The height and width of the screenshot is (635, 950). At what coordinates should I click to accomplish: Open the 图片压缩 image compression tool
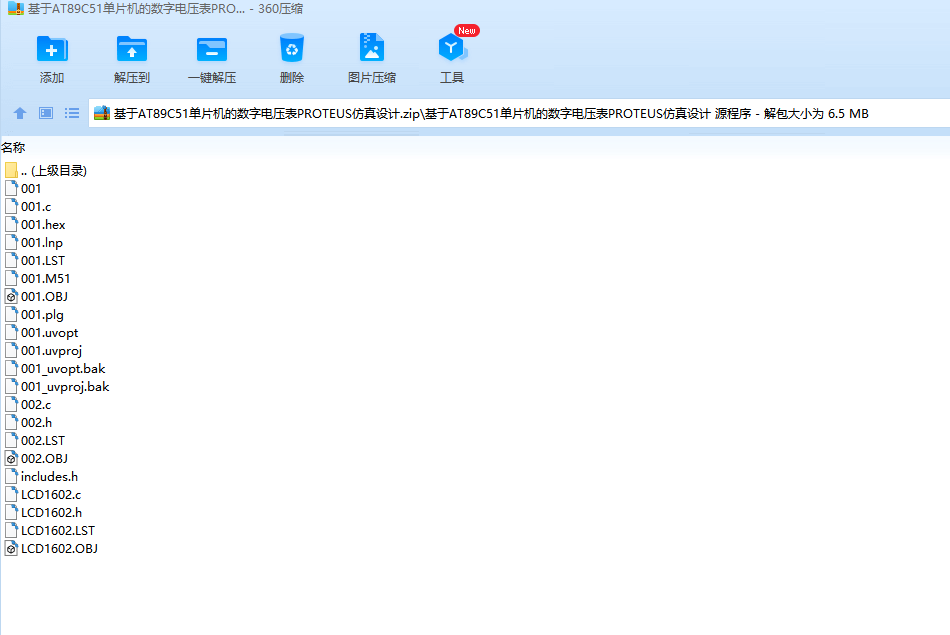pyautogui.click(x=371, y=48)
